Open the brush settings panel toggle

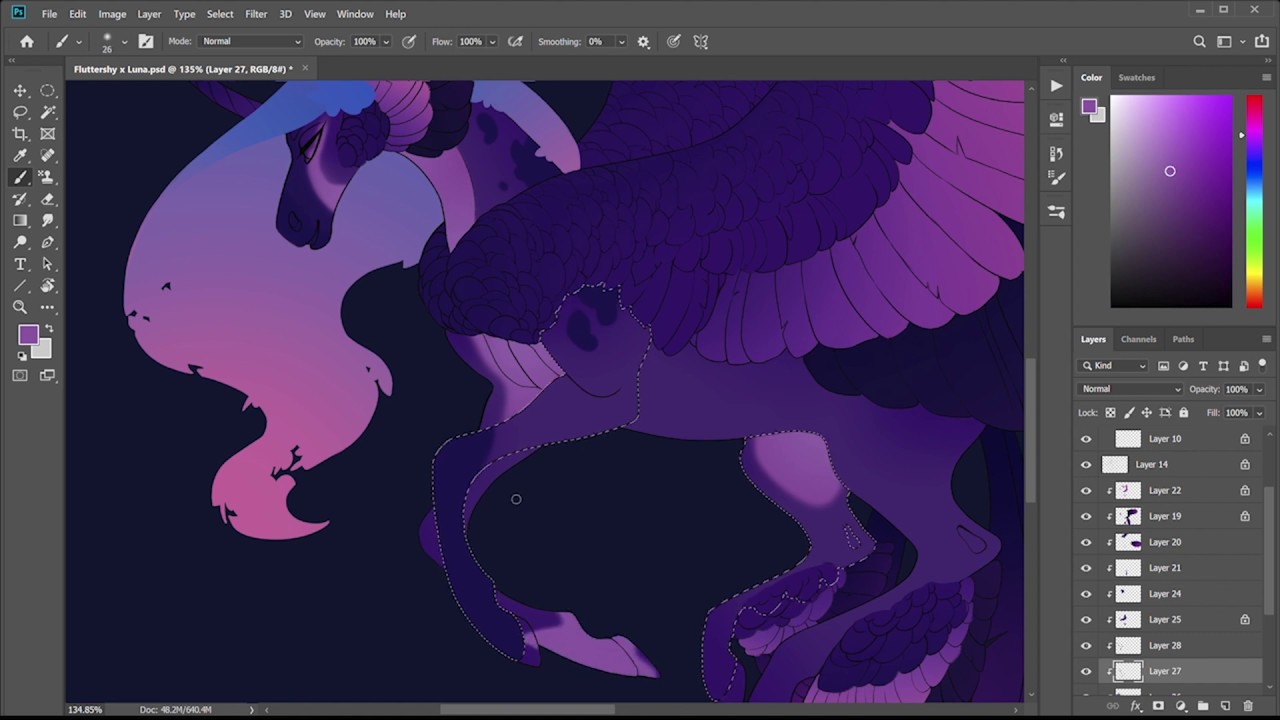click(x=146, y=42)
